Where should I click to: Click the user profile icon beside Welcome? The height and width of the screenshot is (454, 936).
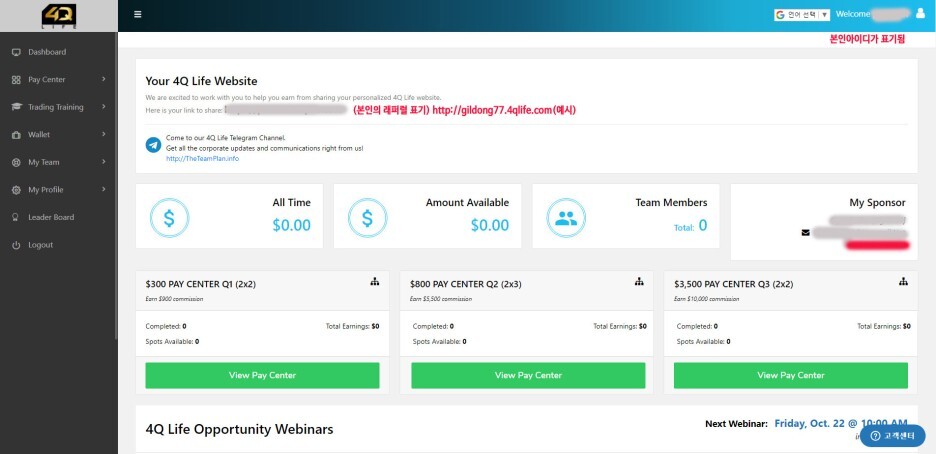point(920,14)
